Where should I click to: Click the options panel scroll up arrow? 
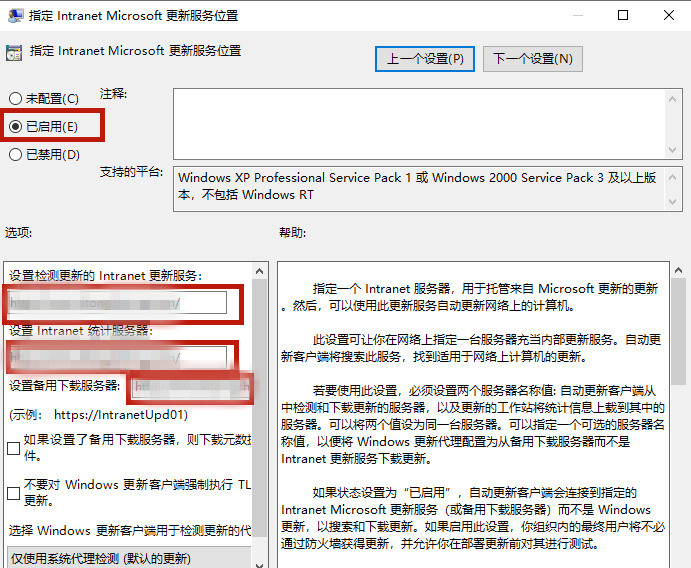(260, 271)
